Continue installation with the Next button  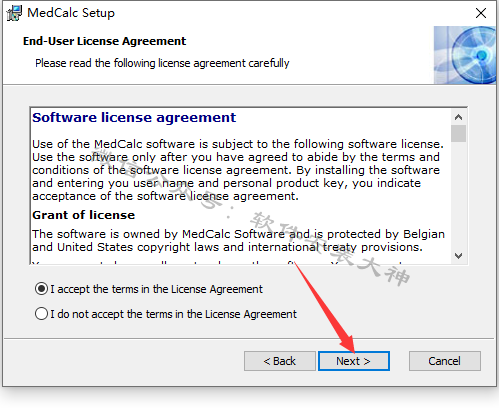coord(354,361)
